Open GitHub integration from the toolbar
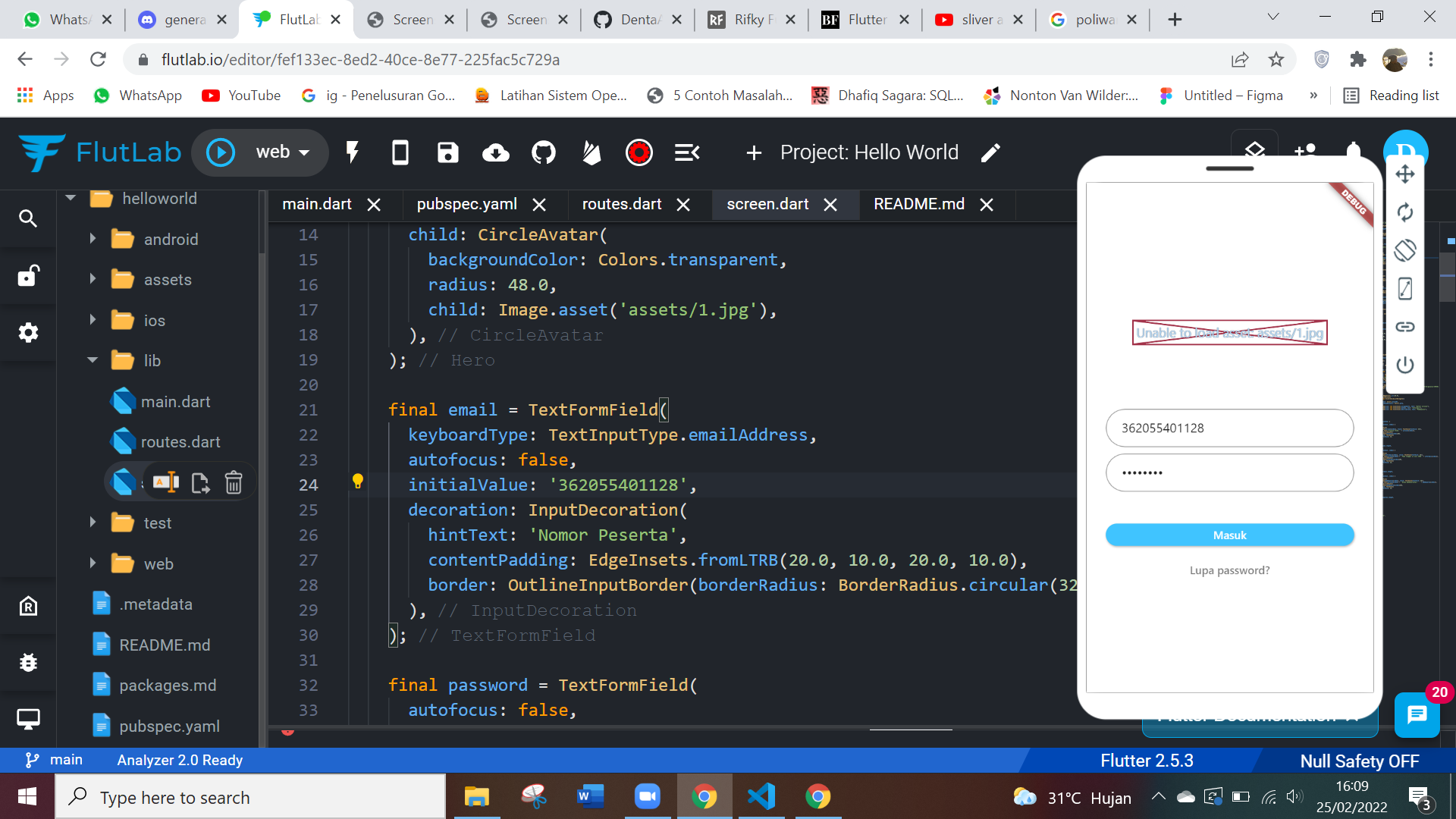The image size is (1456, 819). pos(543,152)
